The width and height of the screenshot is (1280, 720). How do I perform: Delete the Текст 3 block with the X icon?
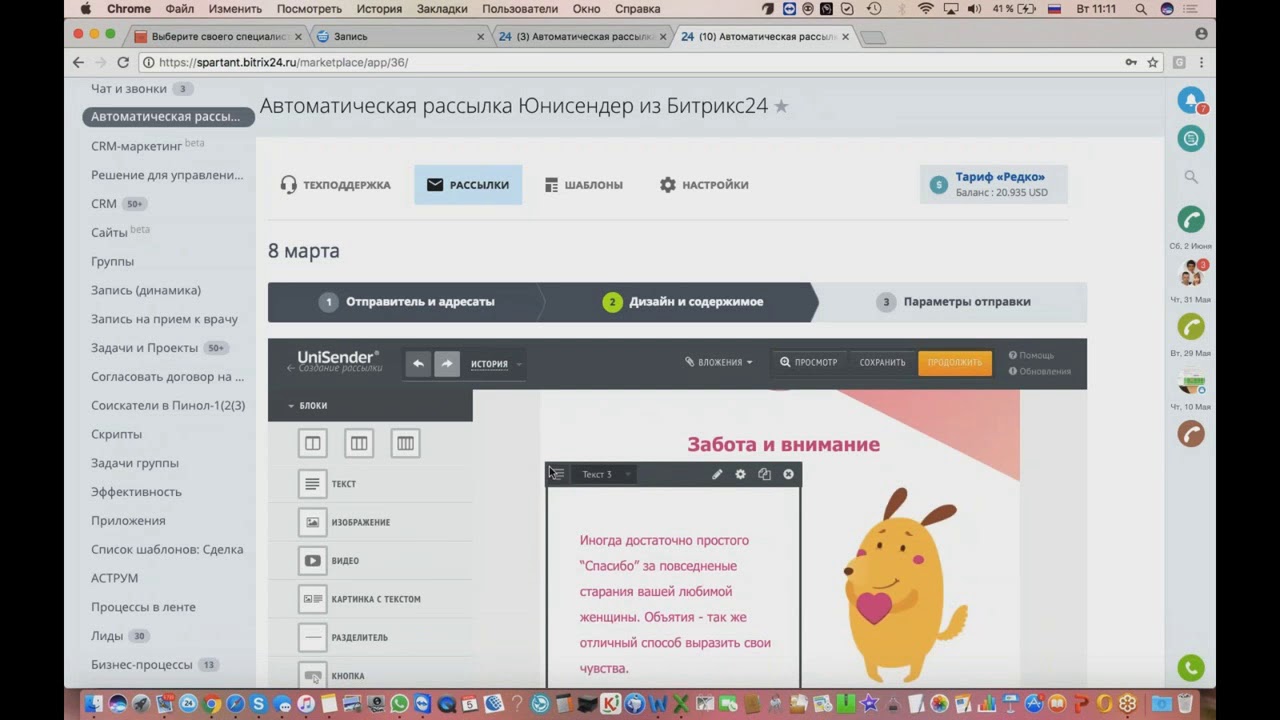click(x=789, y=474)
